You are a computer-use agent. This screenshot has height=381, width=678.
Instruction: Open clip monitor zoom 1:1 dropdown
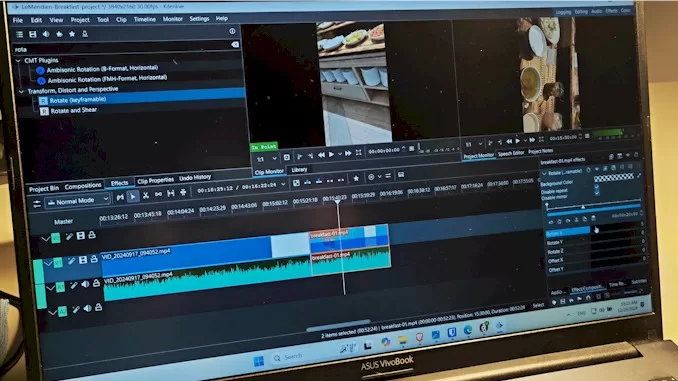pyautogui.click(x=266, y=159)
